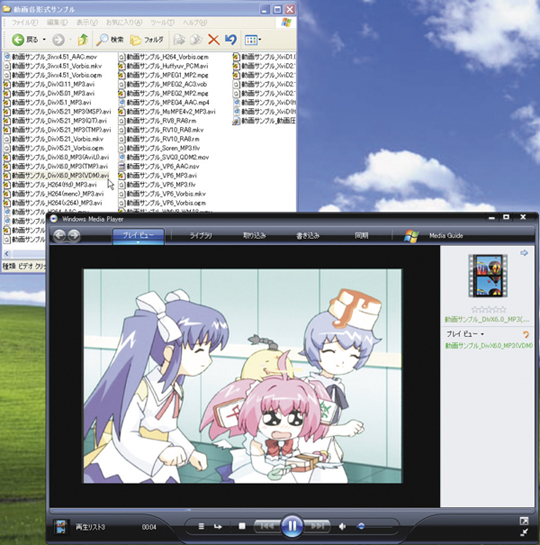Click the Copy To folder icon in Explorer
Image resolution: width=540 pixels, height=545 pixels.
[x=196, y=40]
